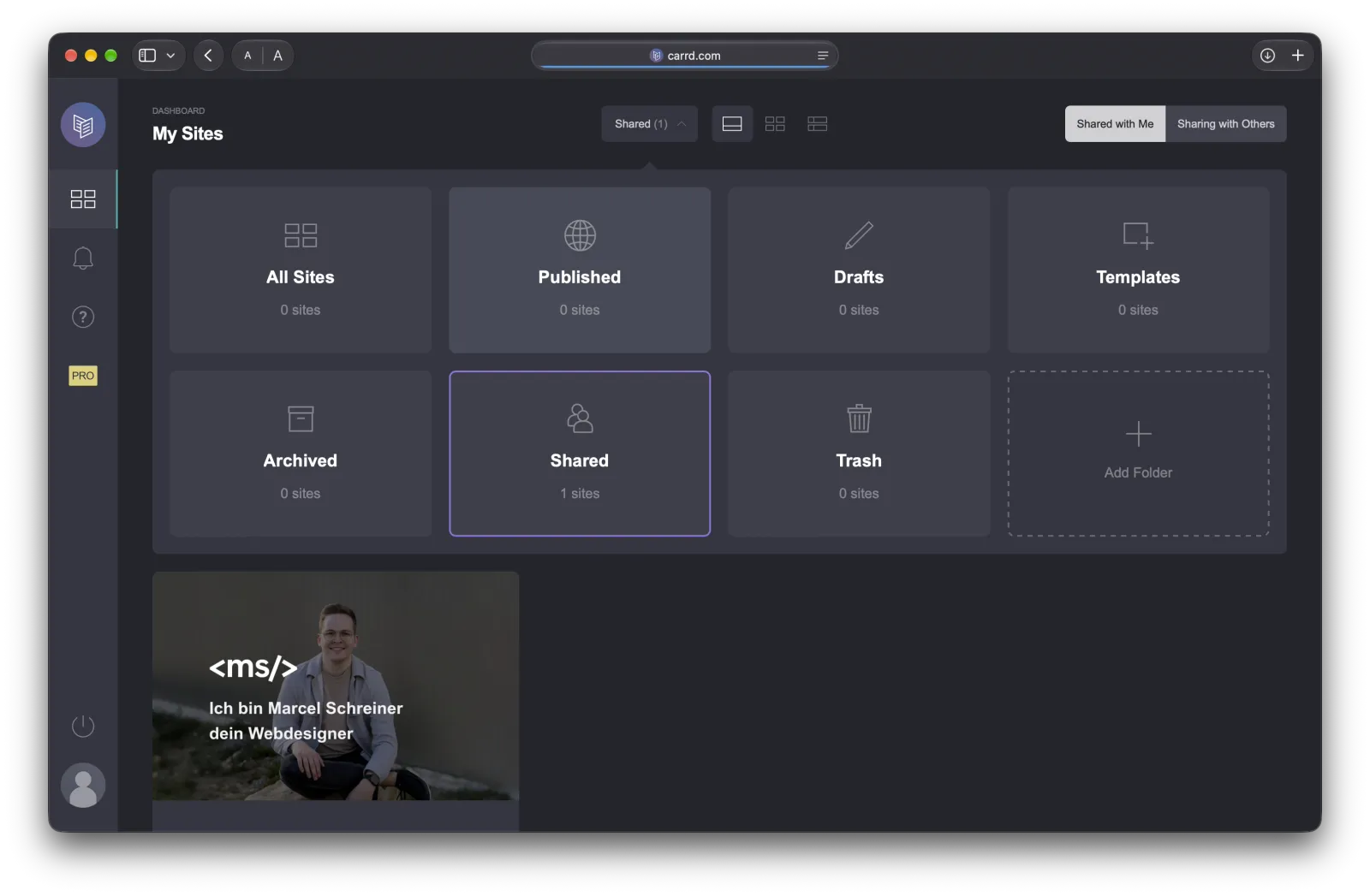Decrease text size with small A
1370x896 pixels.
tap(247, 56)
